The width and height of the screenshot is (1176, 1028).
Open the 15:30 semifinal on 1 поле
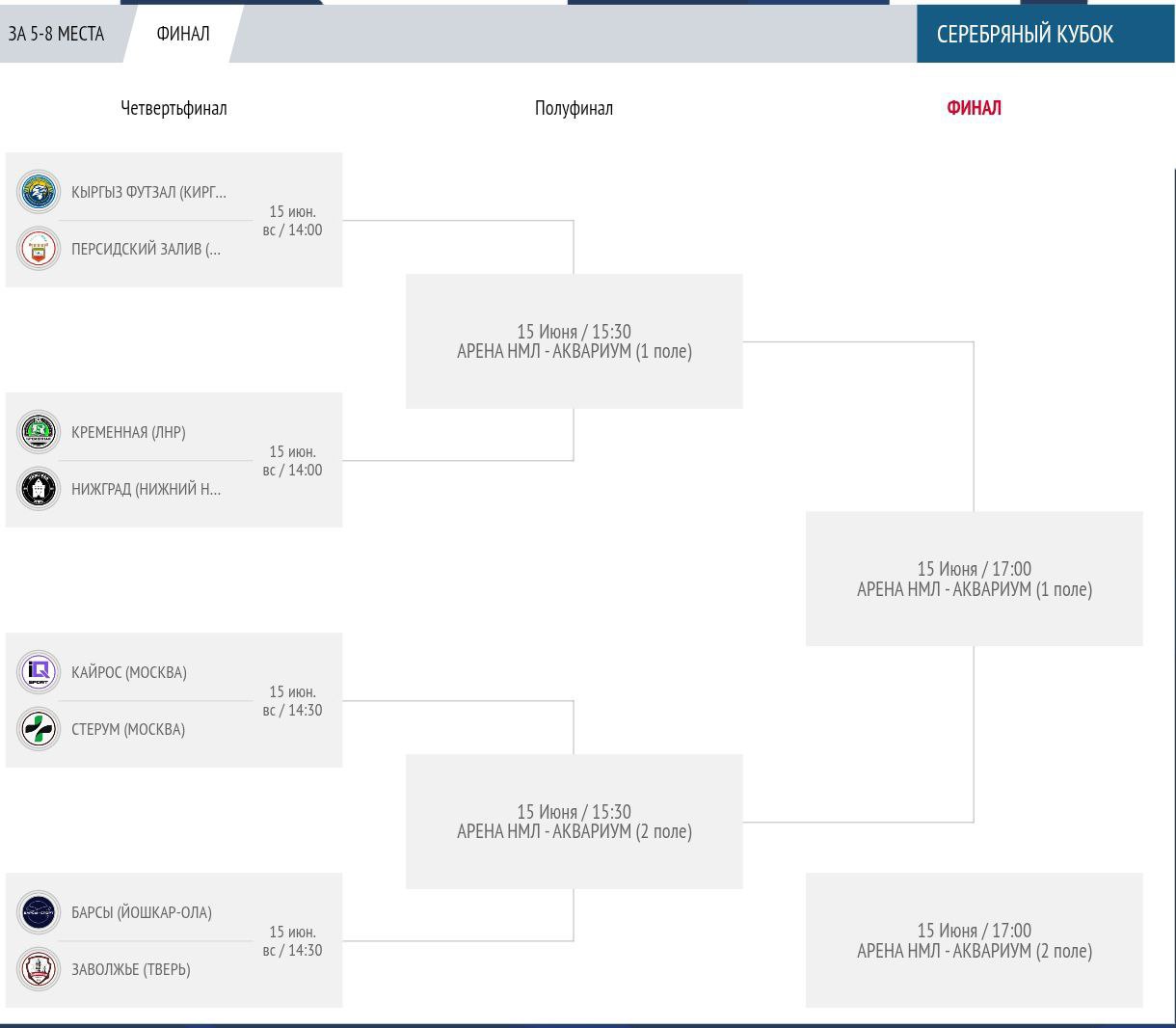pos(574,341)
